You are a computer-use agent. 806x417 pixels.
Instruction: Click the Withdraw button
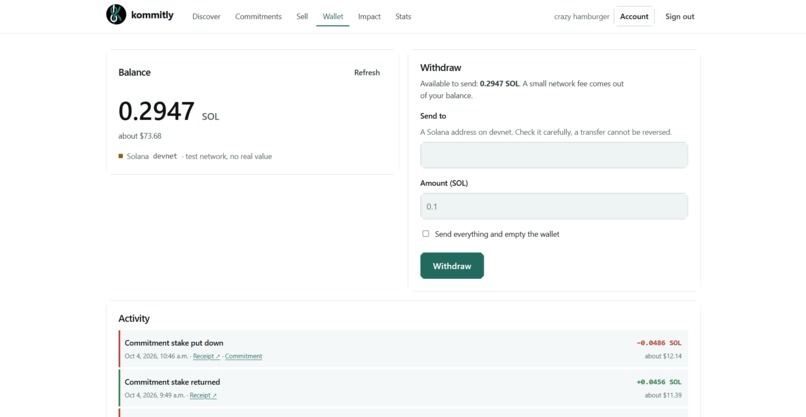tap(452, 266)
